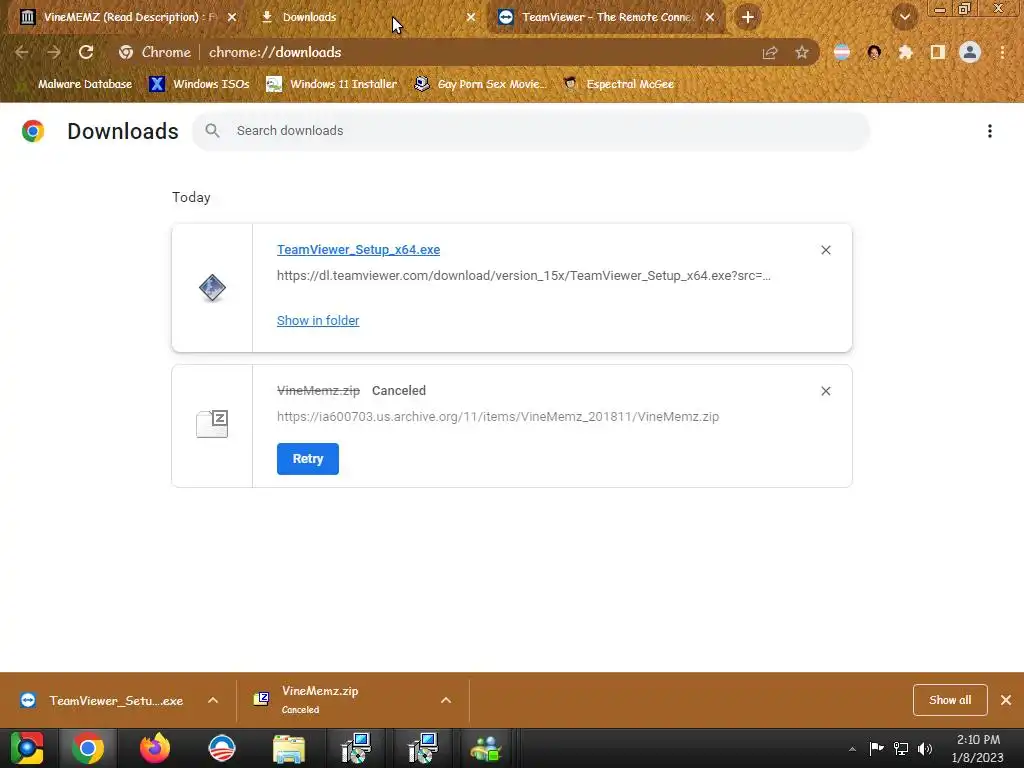The height and width of the screenshot is (768, 1024).
Task: Open the Messenger people taskbar icon
Action: (487, 748)
